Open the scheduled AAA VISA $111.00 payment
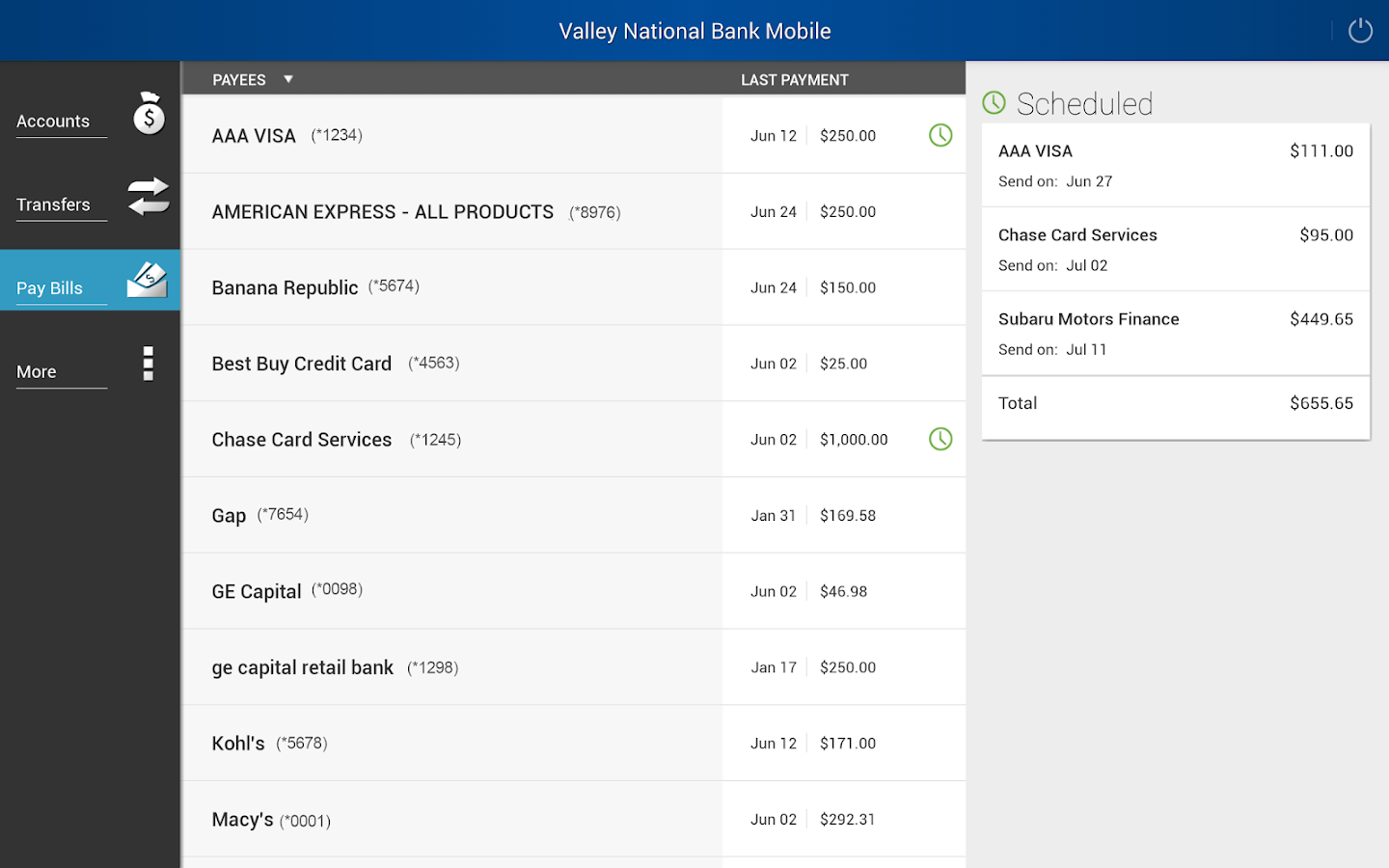Screen dimensions: 1389x868 (1175, 165)
